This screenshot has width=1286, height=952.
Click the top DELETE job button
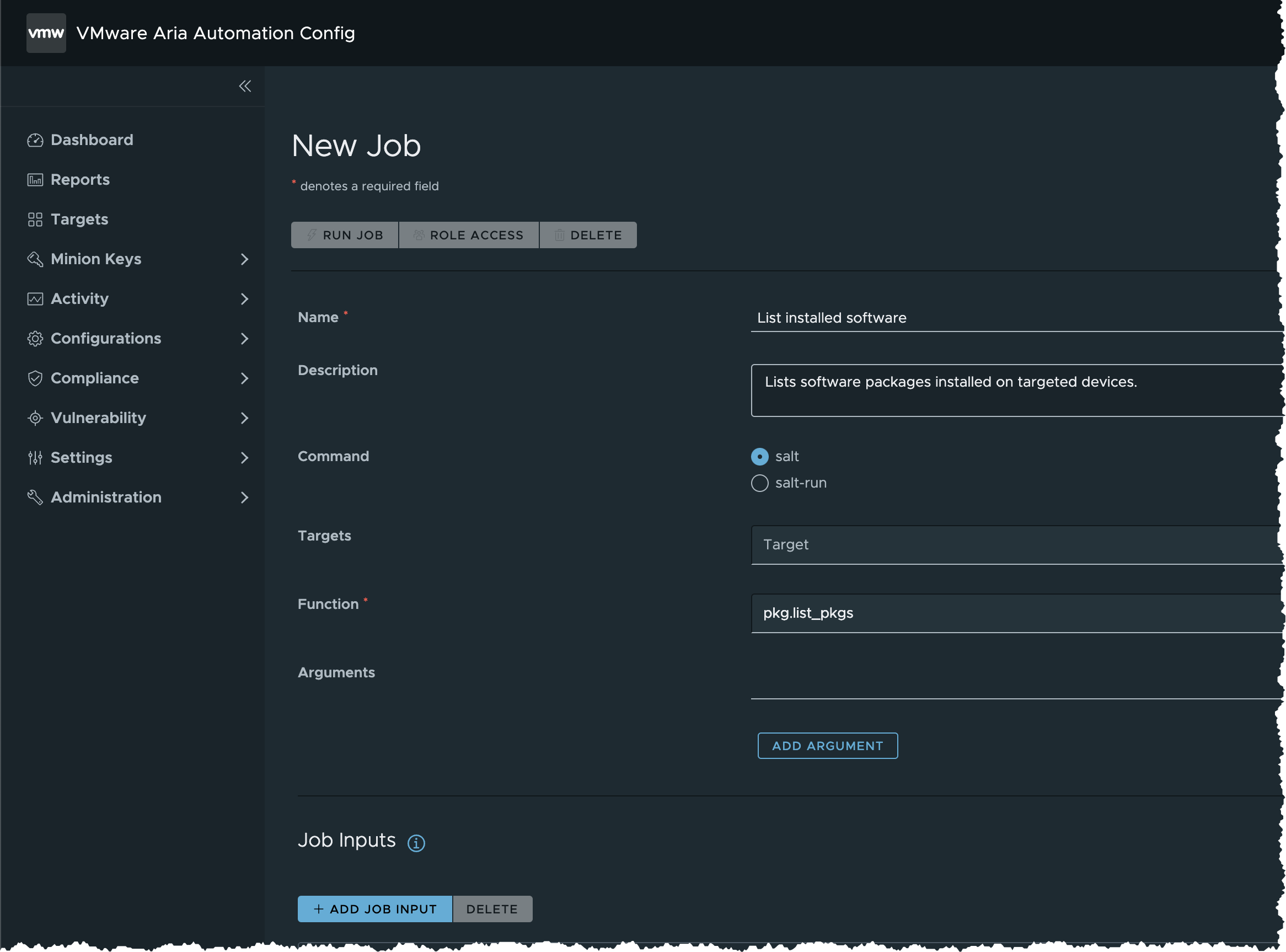[588, 235]
